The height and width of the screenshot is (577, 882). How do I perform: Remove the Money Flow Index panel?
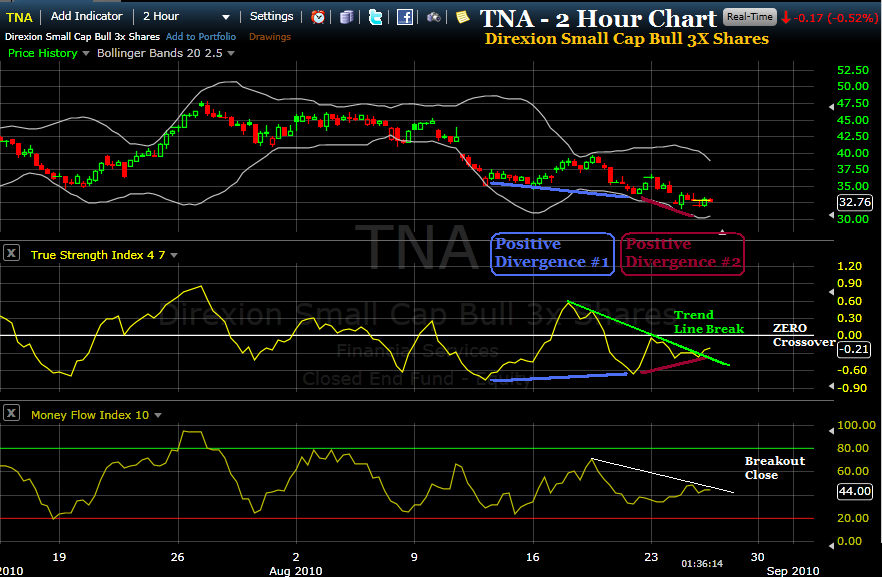click(11, 413)
